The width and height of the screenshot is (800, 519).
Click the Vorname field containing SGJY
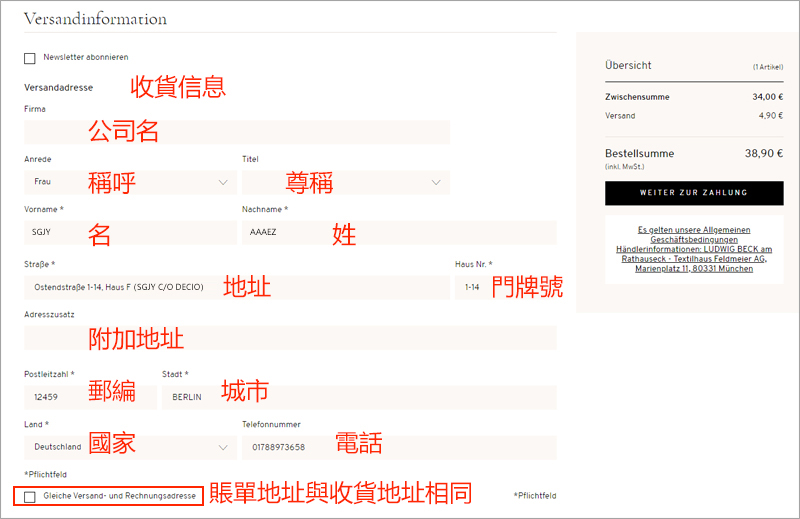pos(130,232)
